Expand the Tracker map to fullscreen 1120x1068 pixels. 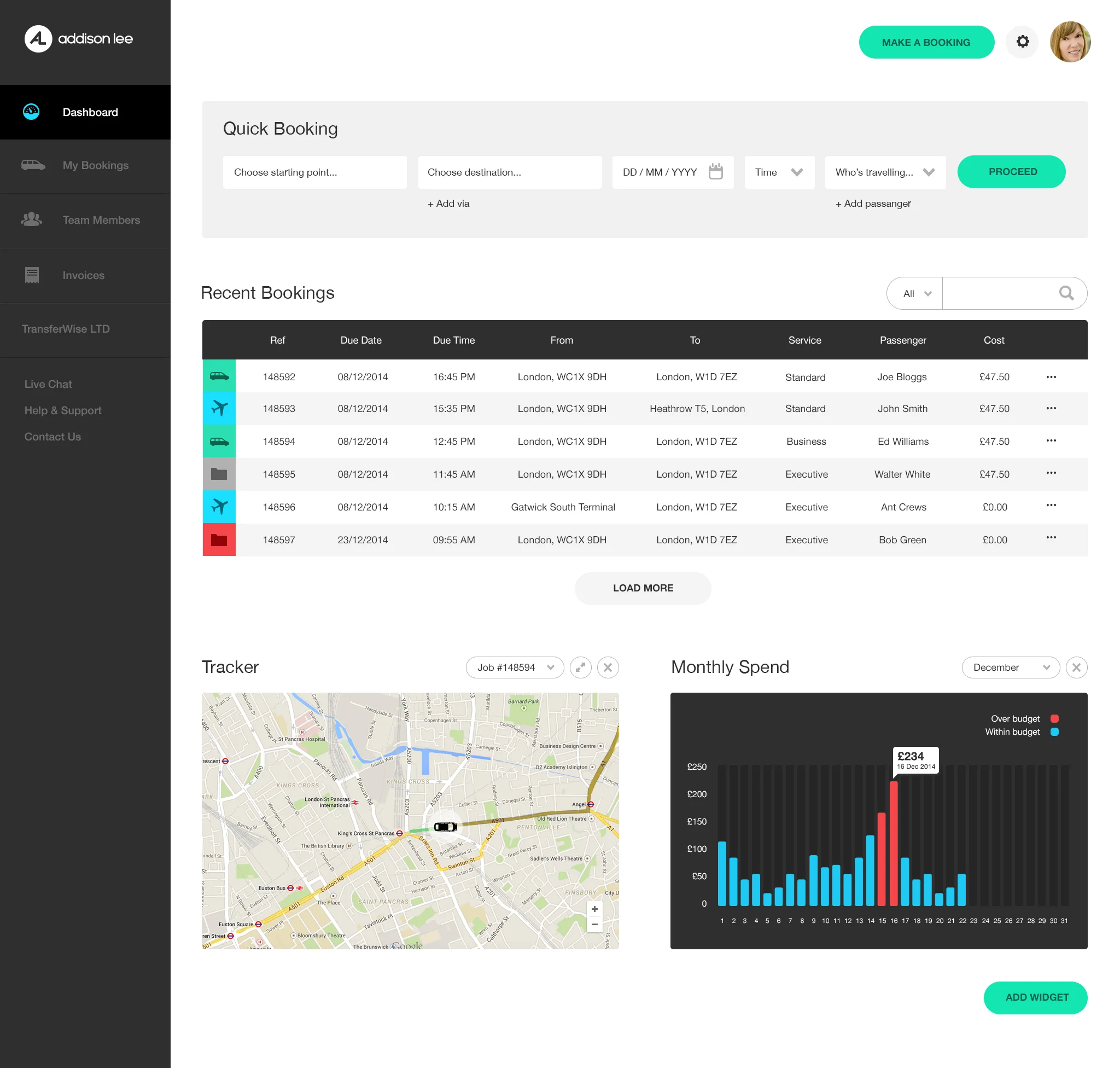pyautogui.click(x=580, y=667)
